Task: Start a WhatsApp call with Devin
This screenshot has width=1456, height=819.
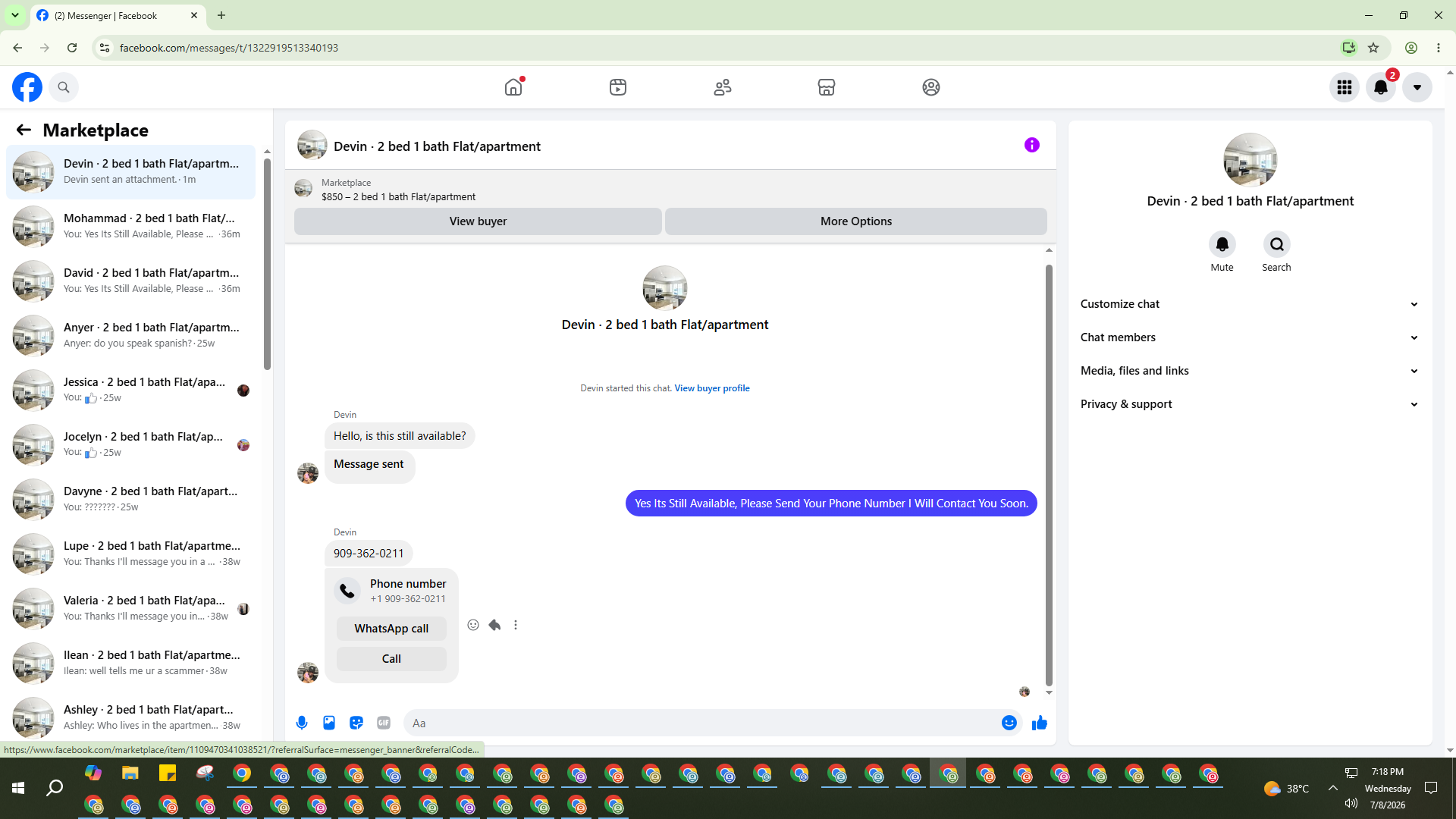Action: coord(391,629)
